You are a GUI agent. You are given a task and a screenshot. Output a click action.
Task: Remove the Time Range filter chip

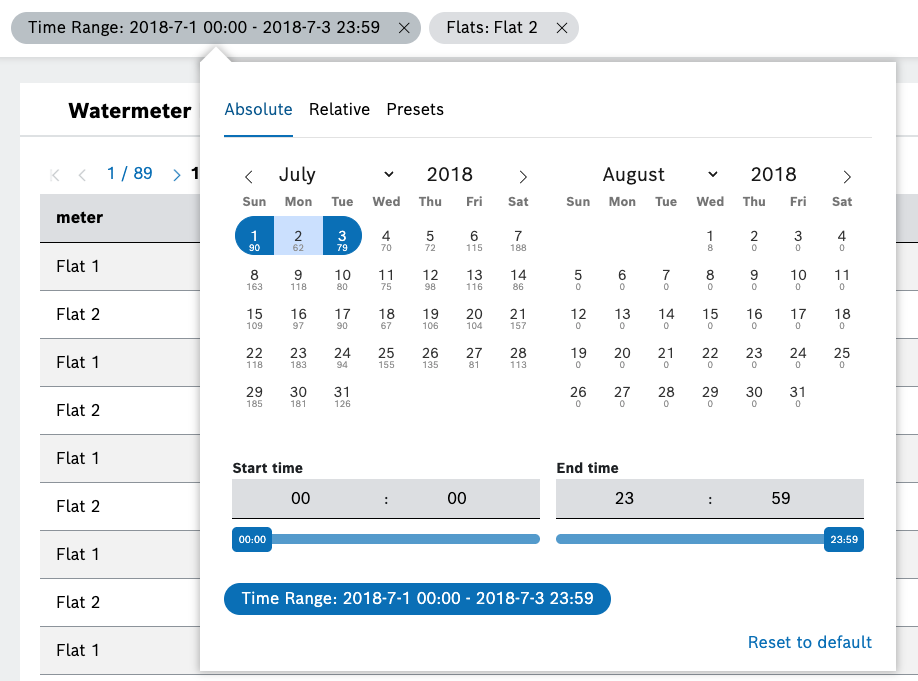(x=404, y=28)
